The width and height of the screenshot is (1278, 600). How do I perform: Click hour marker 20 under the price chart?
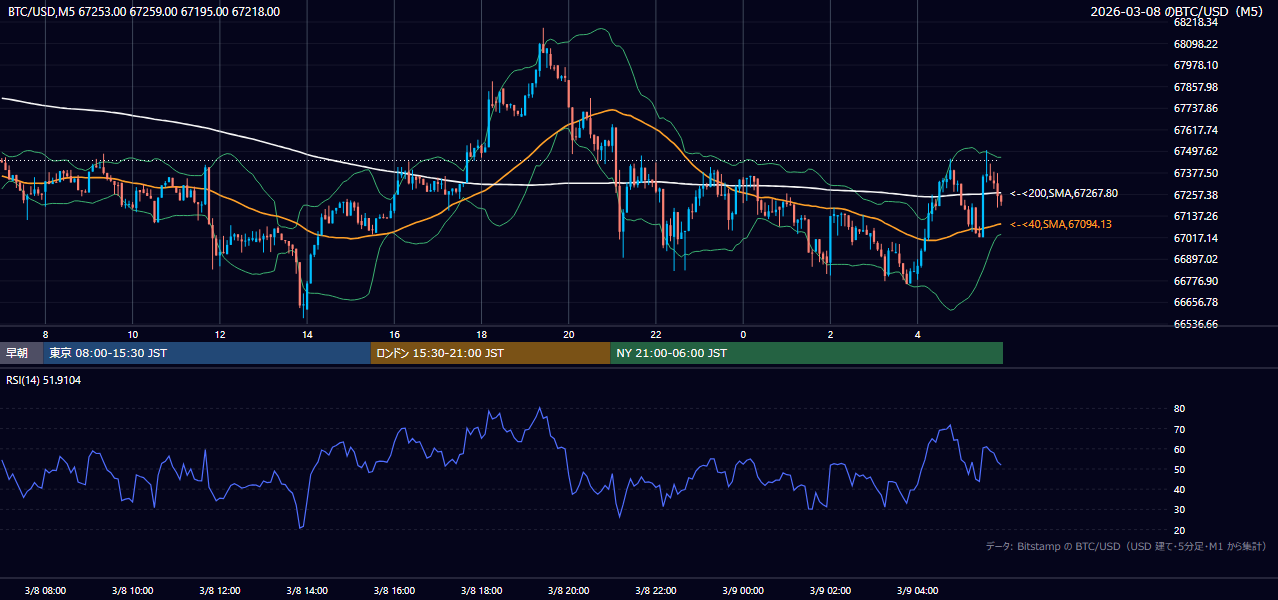569,334
